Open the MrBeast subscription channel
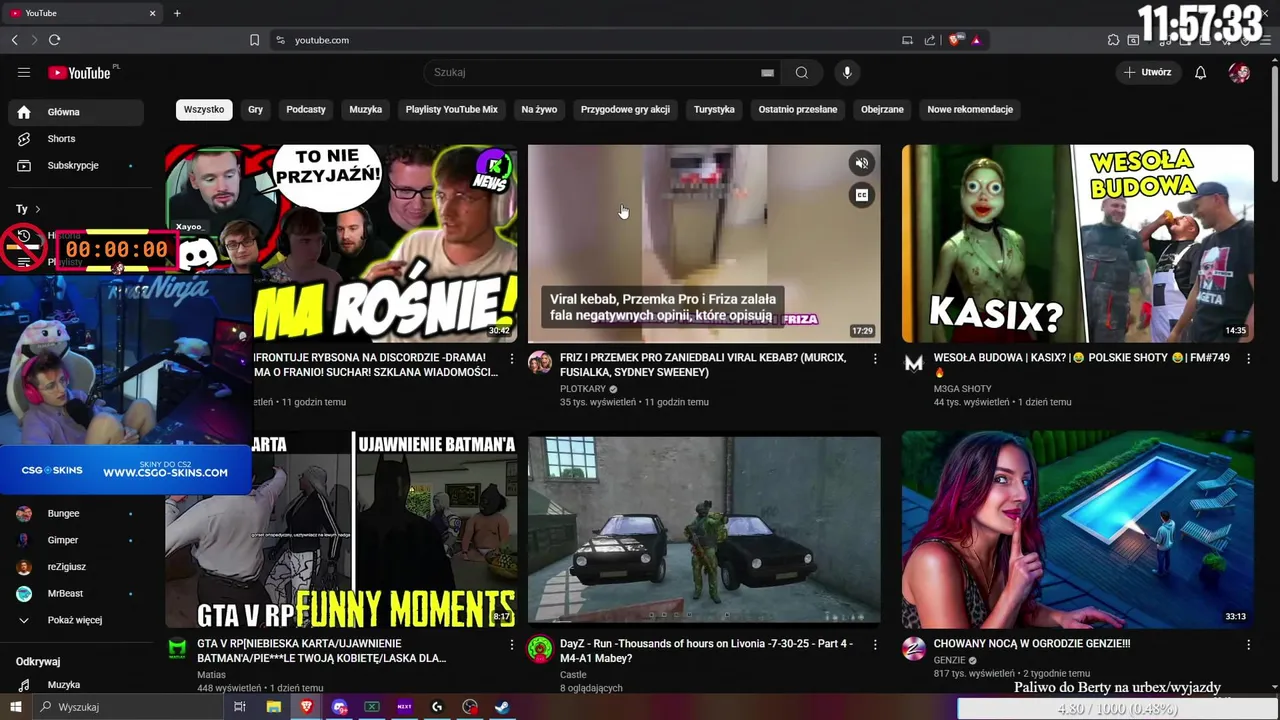Viewport: 1280px width, 720px height. pos(76,594)
